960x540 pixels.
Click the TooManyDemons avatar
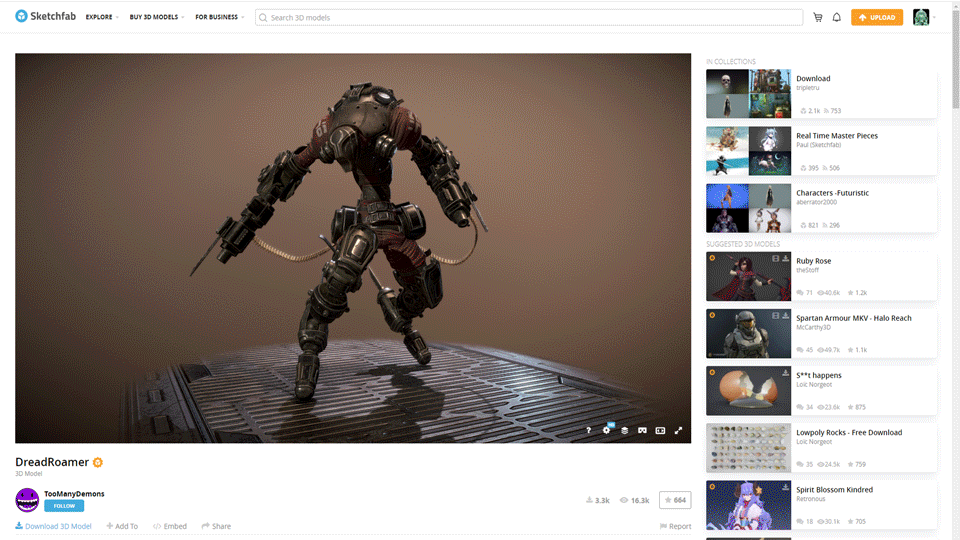click(x=27, y=500)
